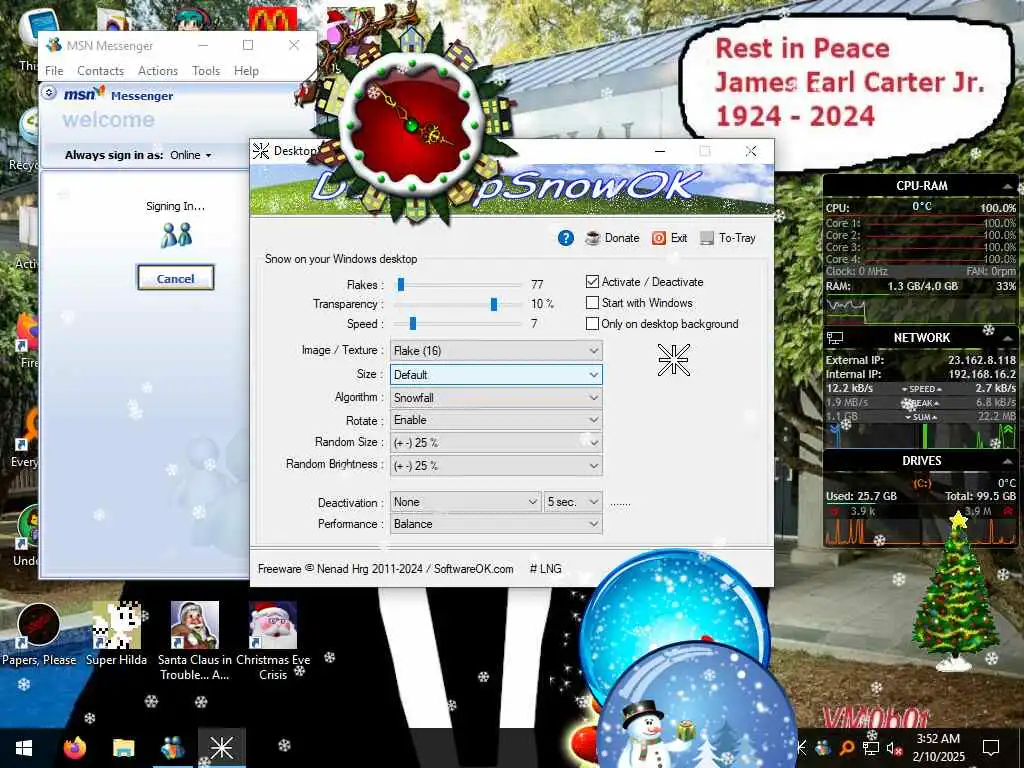
Task: Open the Deactivation dropdown set to None
Action: pos(465,502)
